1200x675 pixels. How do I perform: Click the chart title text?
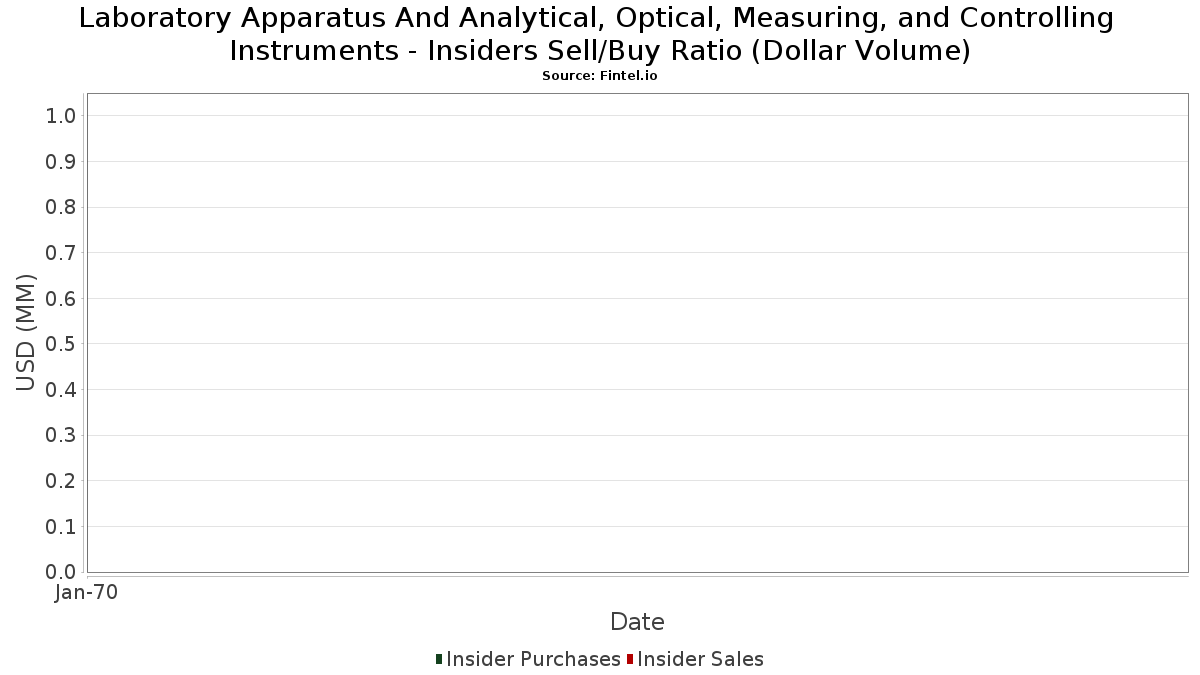[x=600, y=34]
